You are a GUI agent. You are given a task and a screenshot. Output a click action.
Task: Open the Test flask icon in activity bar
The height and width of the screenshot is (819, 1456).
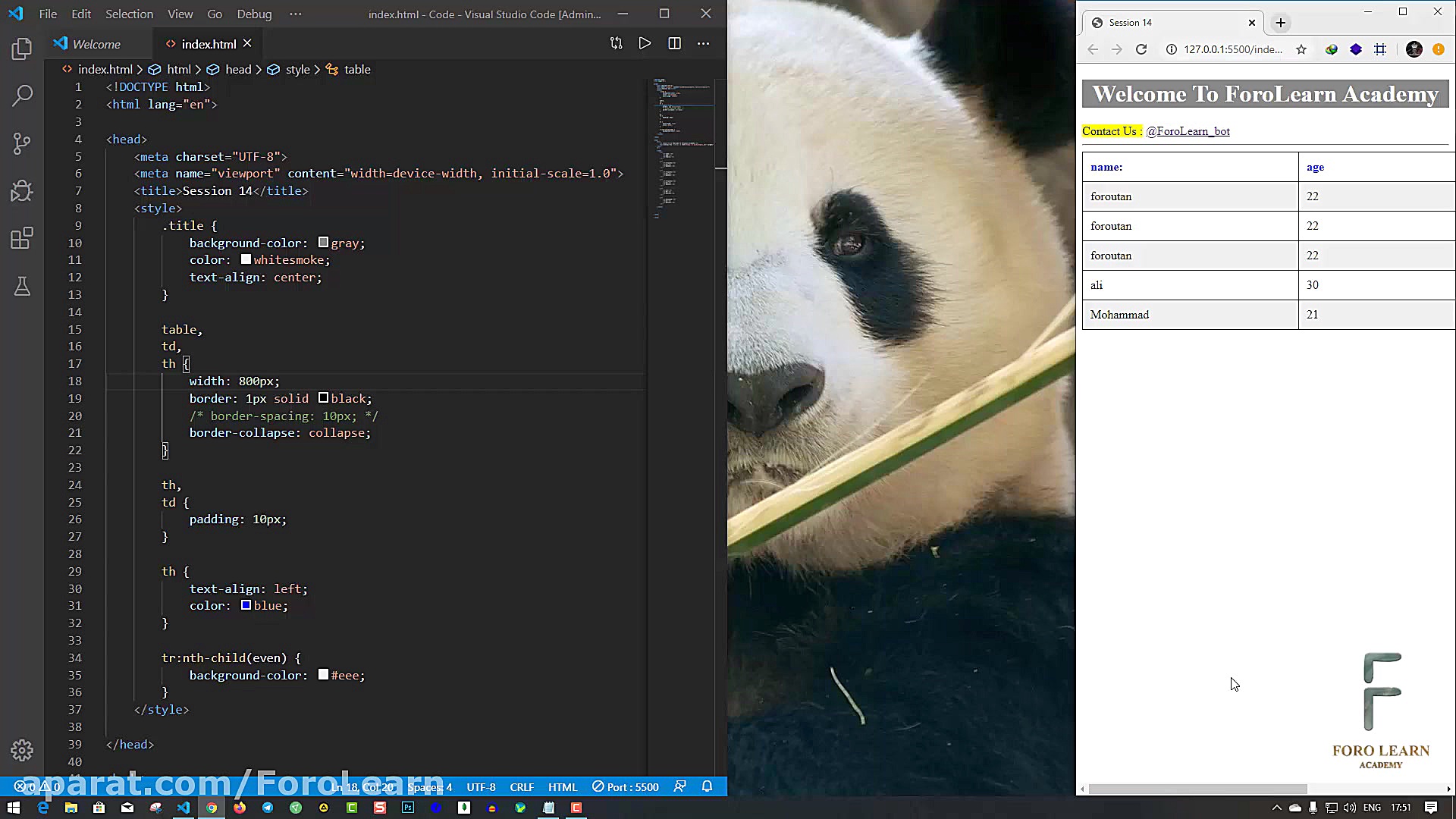coord(22,286)
